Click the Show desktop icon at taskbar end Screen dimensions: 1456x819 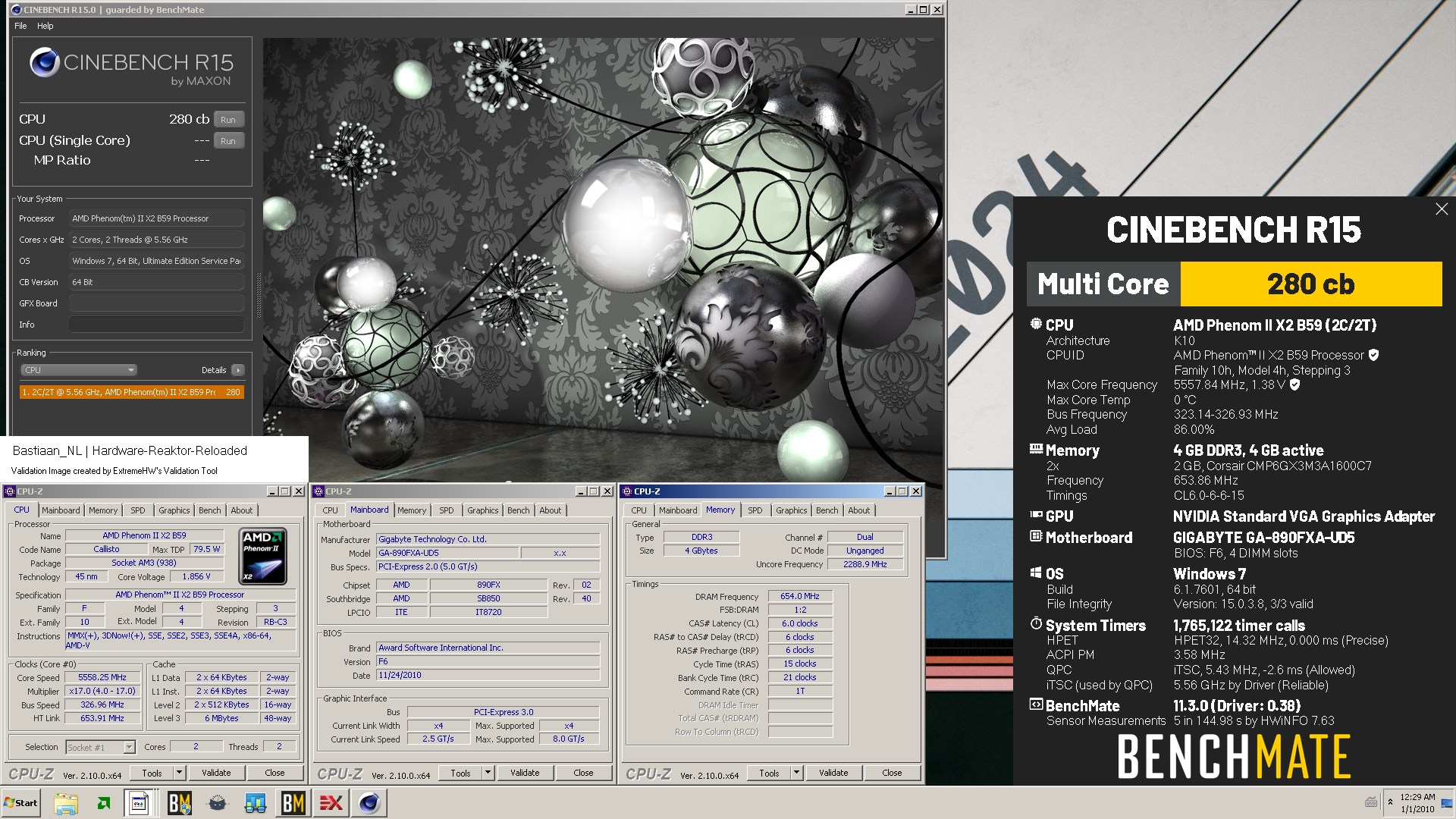coord(1447,803)
